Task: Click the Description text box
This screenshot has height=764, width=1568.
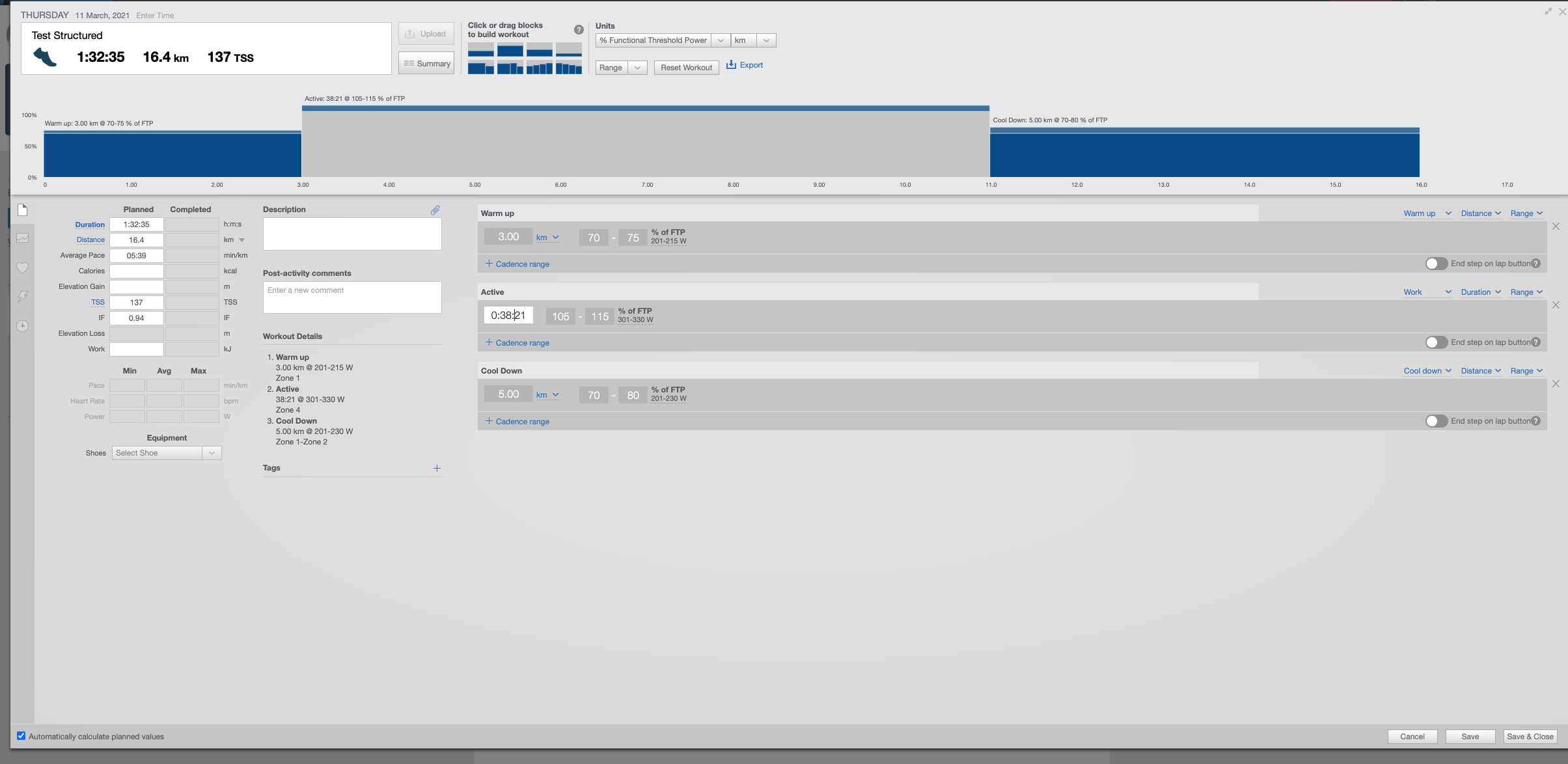Action: (352, 234)
